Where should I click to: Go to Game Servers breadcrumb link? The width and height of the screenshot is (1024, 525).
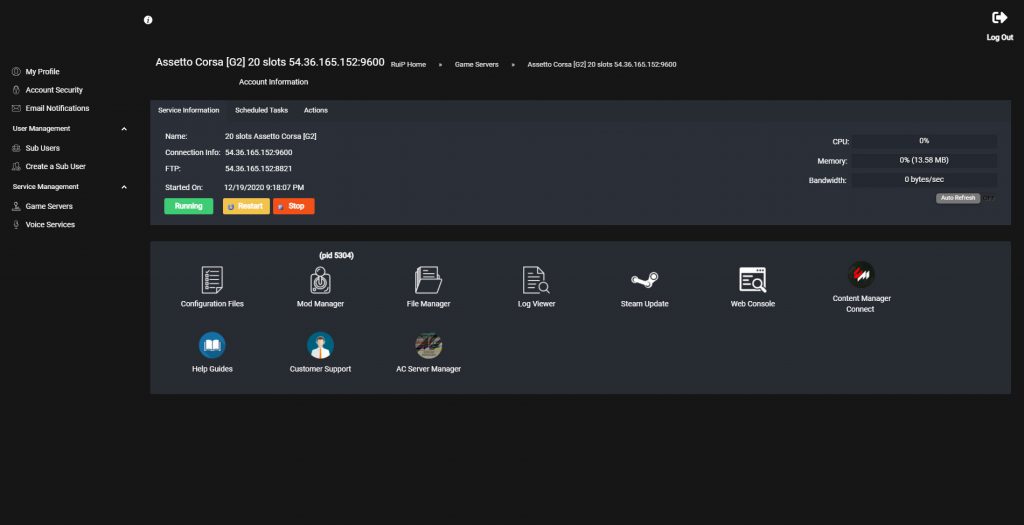(477, 65)
